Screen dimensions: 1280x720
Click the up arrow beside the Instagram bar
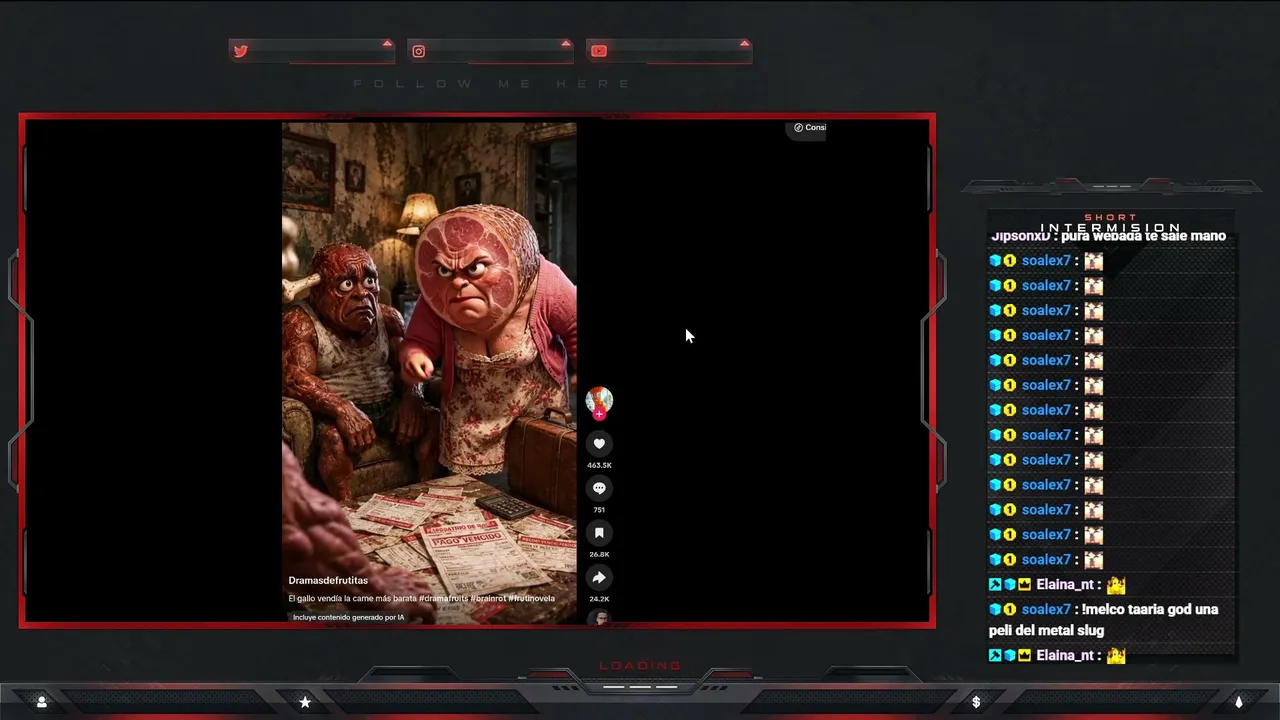pos(566,44)
